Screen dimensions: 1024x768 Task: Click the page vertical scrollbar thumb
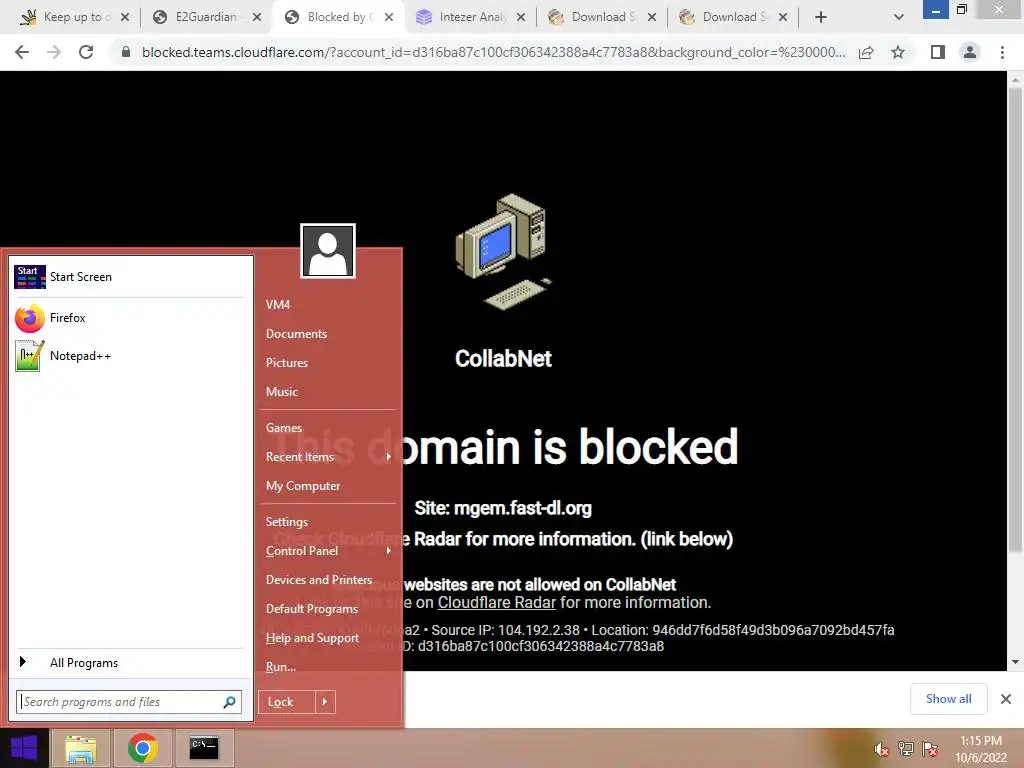[x=1015, y=320]
